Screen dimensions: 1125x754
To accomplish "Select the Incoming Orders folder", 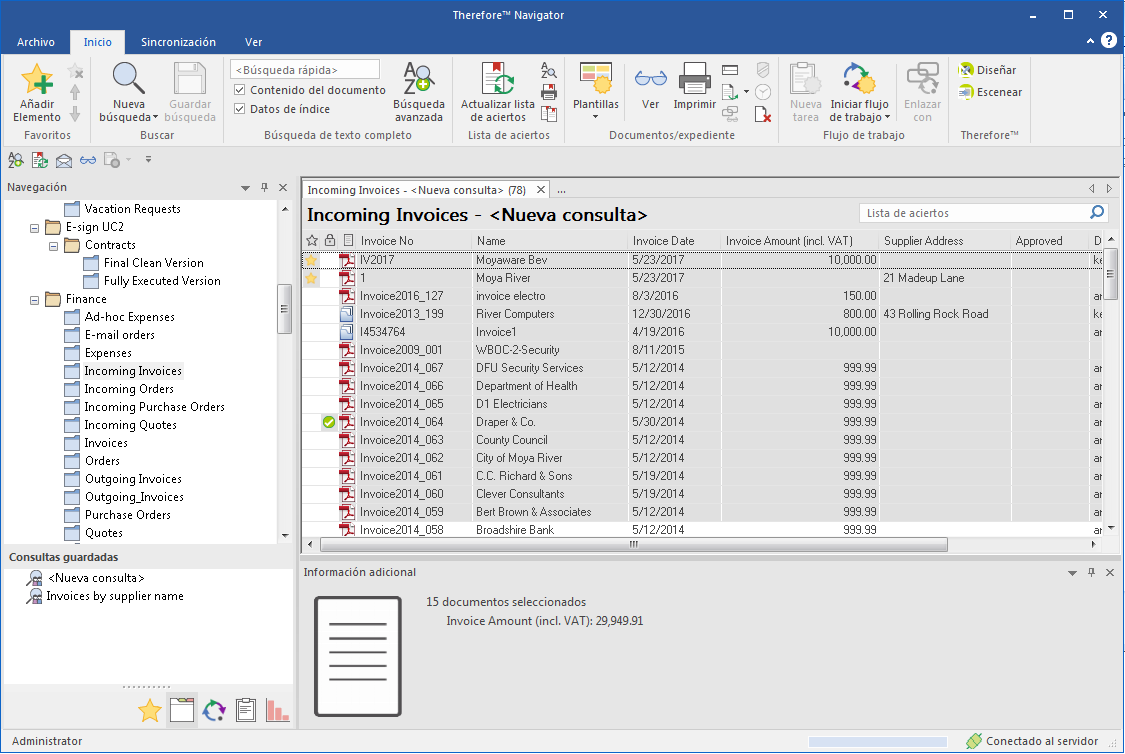I will (129, 389).
